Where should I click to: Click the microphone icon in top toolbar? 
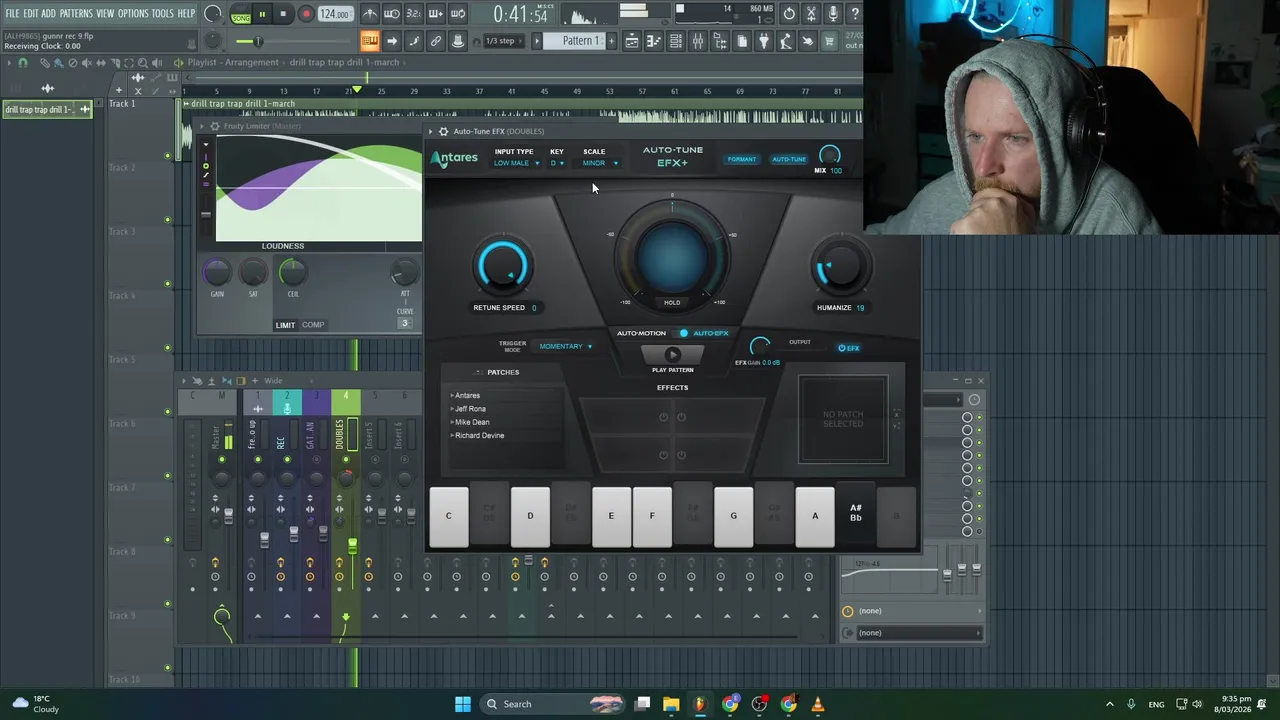[x=833, y=14]
